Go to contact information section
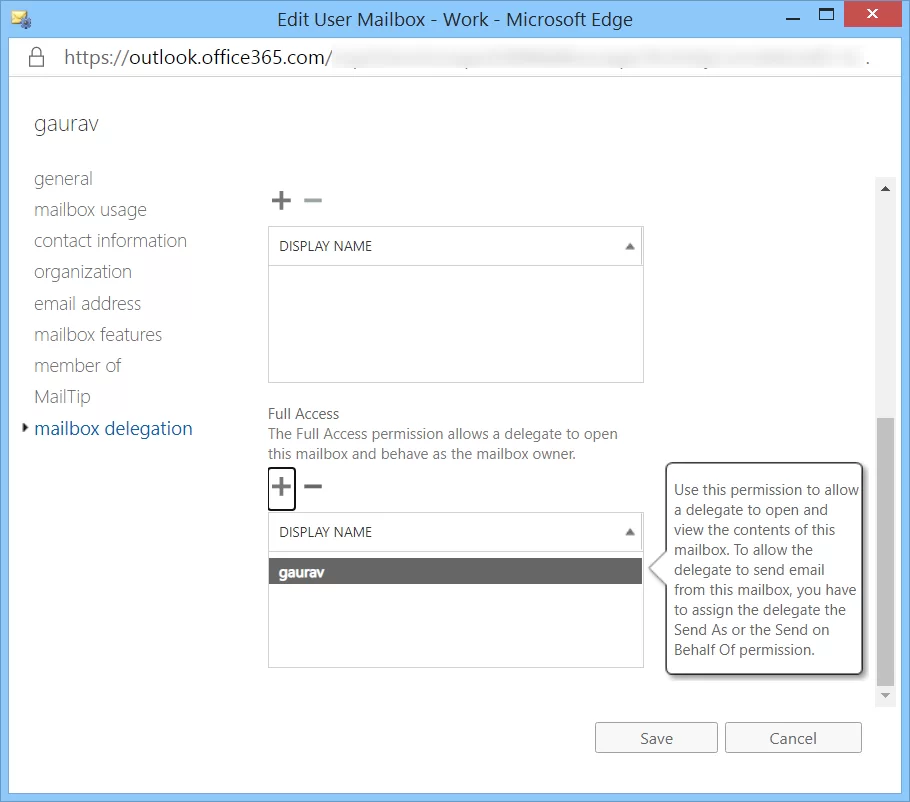Viewport: 910px width, 802px height. click(x=110, y=241)
